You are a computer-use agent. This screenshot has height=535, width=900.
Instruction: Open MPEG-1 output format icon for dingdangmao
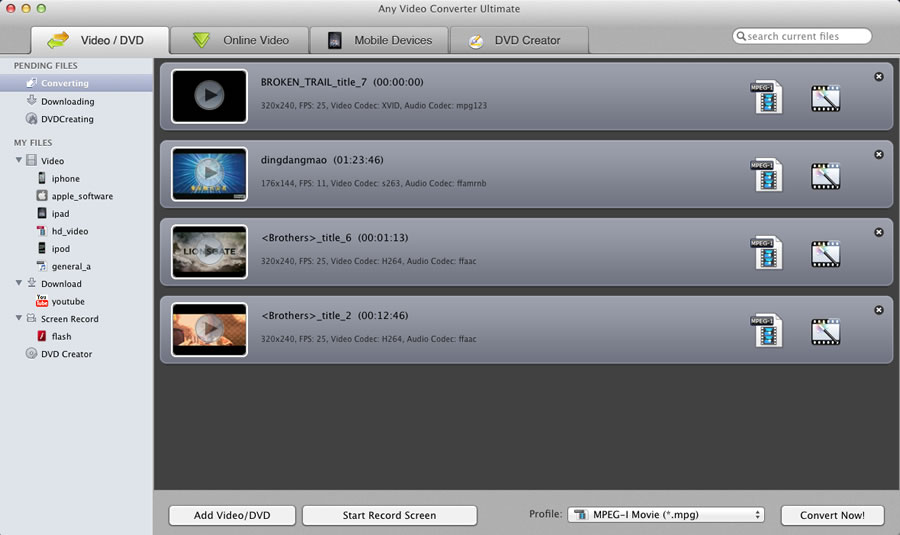pos(766,175)
